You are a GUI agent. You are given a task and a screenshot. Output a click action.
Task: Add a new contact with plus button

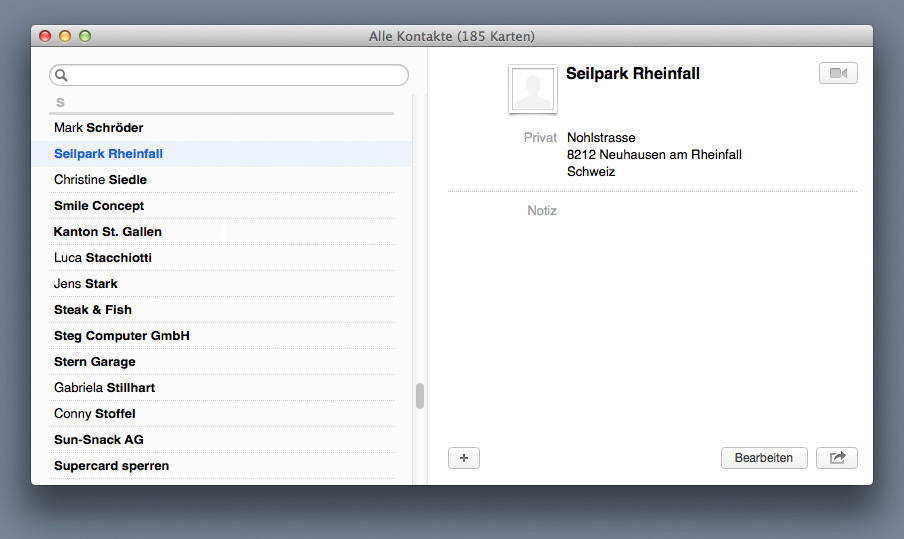(x=464, y=458)
